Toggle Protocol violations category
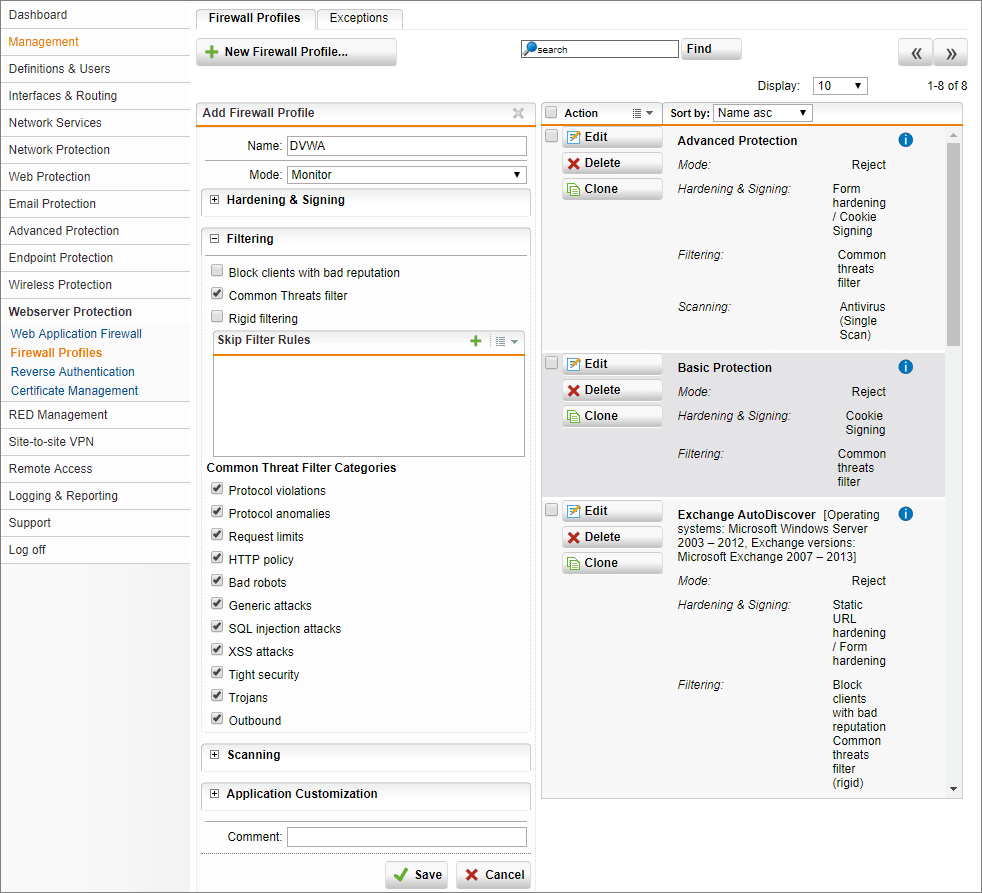This screenshot has height=893, width=982. (x=217, y=488)
